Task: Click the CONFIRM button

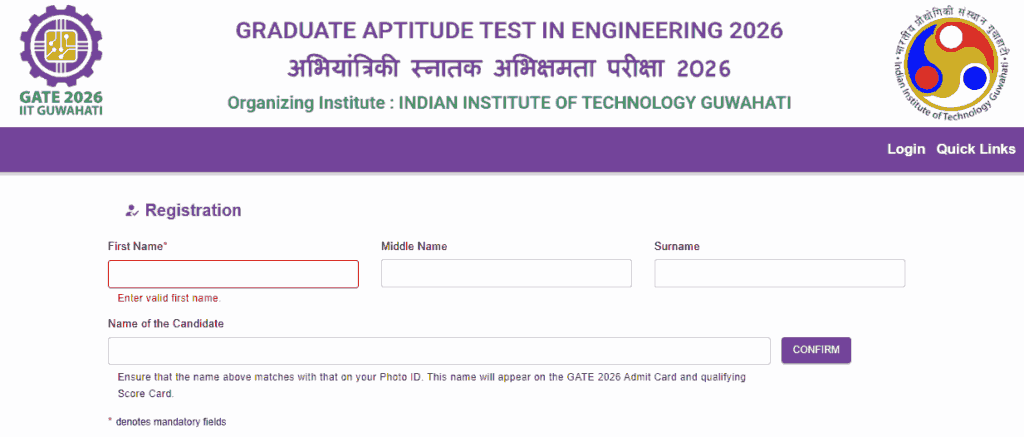Action: [816, 350]
